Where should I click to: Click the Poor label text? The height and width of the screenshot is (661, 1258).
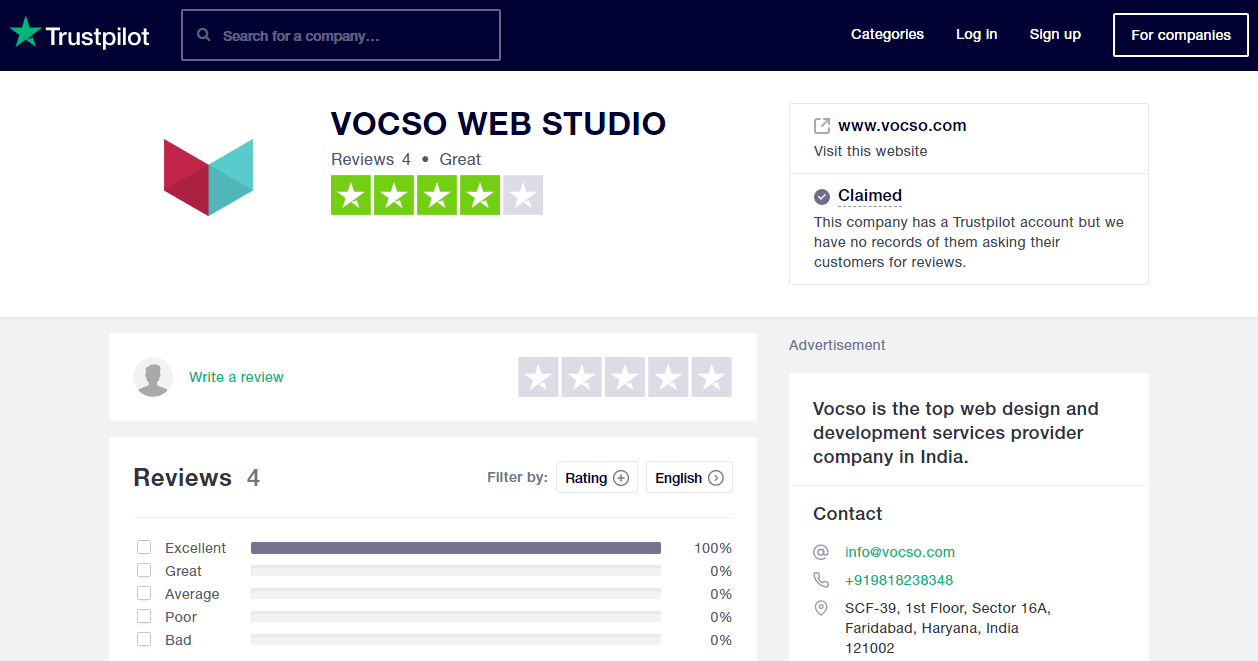tap(181, 617)
